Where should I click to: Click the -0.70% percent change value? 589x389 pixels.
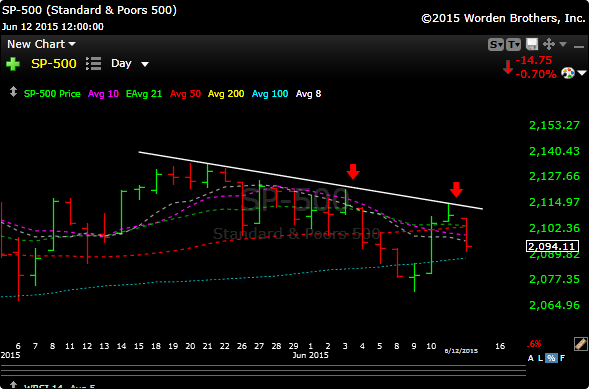tap(536, 74)
